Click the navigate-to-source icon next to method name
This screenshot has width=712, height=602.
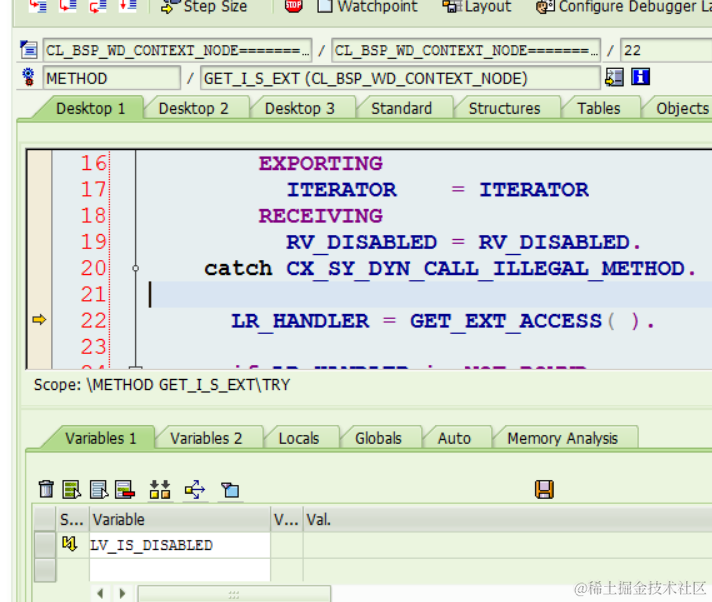click(614, 77)
